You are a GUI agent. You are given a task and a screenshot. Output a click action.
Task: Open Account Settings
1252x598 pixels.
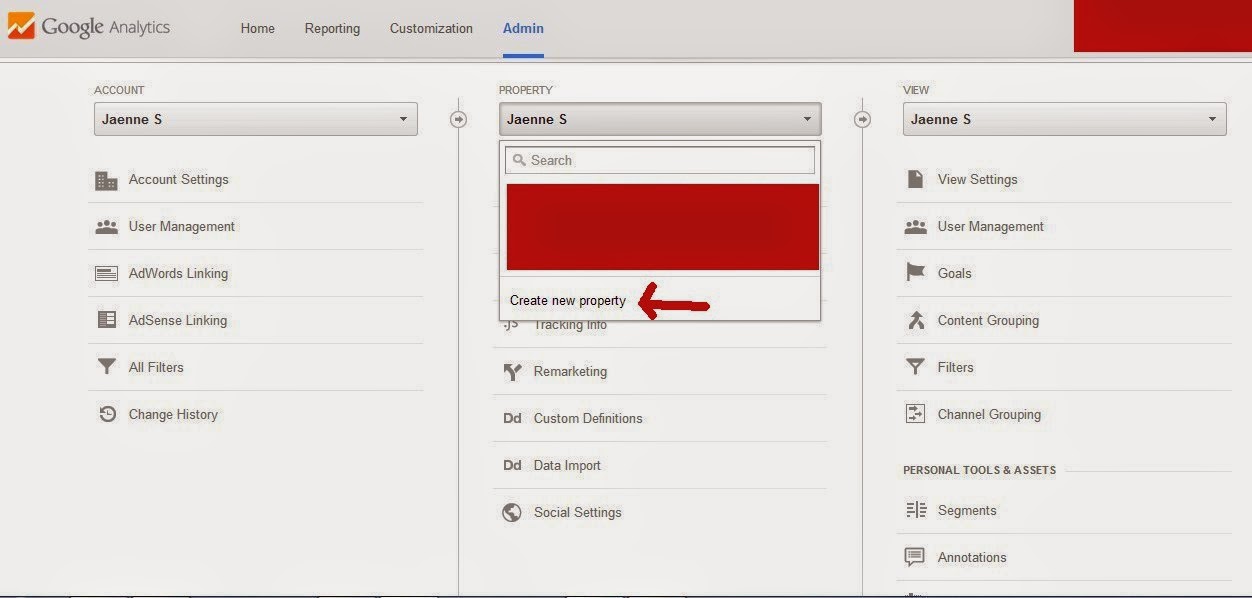tap(178, 179)
